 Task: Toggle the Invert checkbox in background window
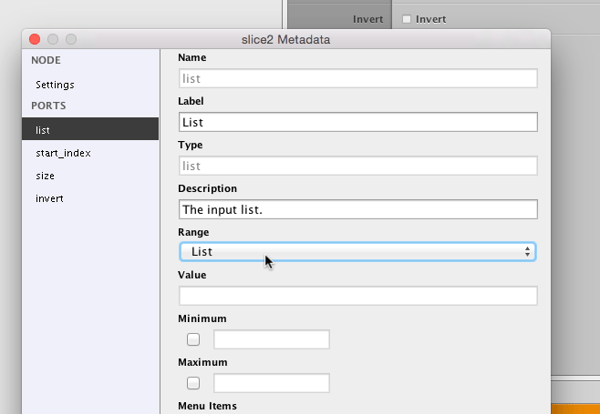click(x=406, y=19)
